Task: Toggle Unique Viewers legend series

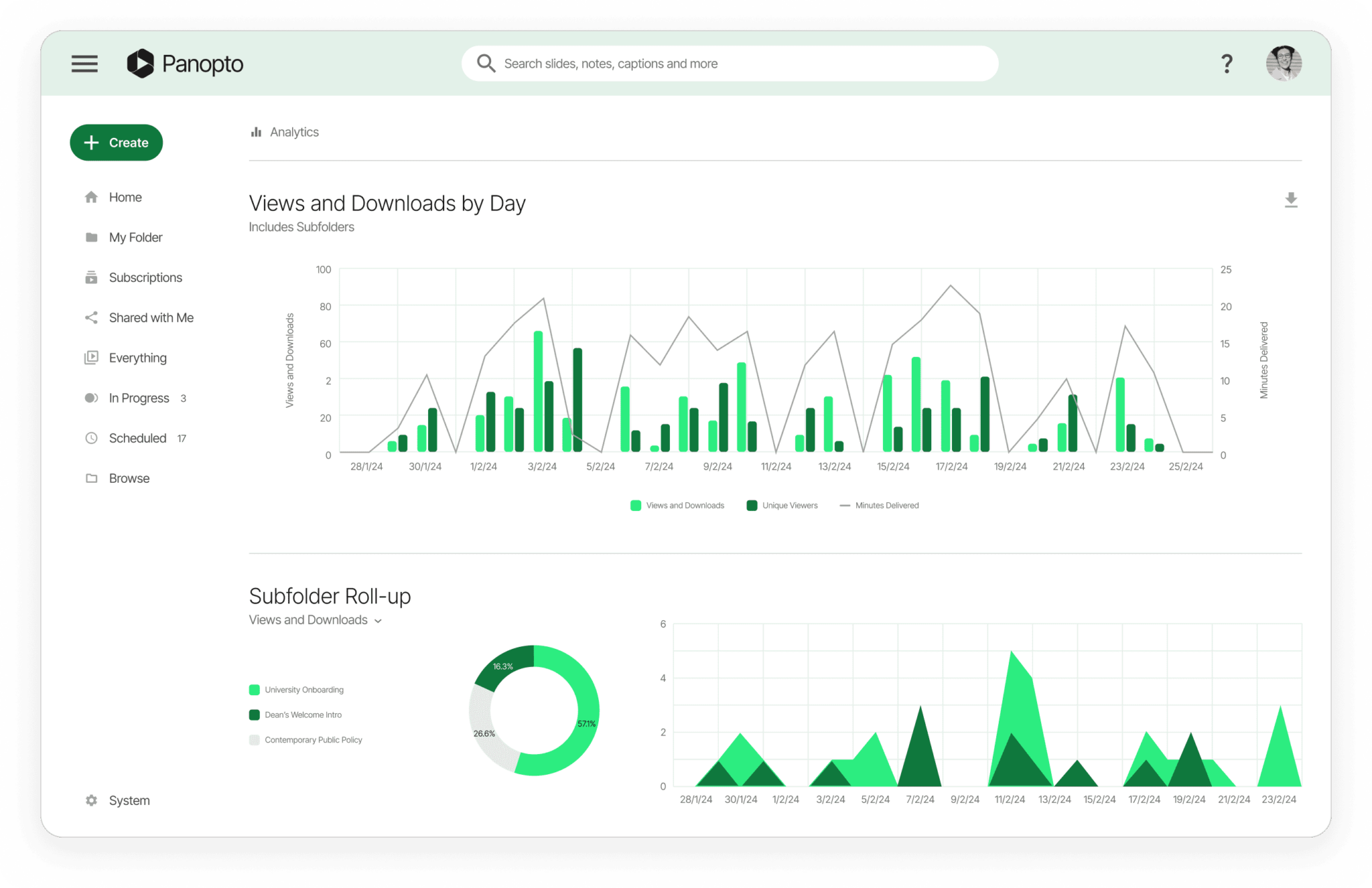Action: point(782,506)
